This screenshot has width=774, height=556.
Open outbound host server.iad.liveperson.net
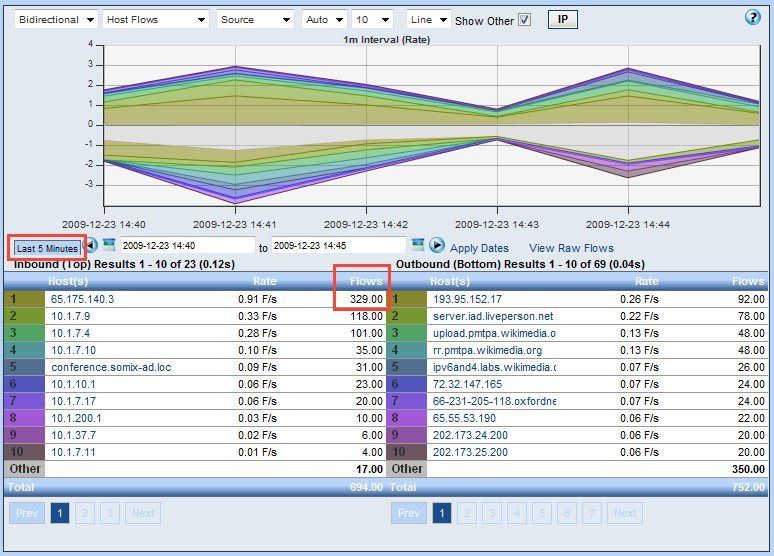point(493,316)
